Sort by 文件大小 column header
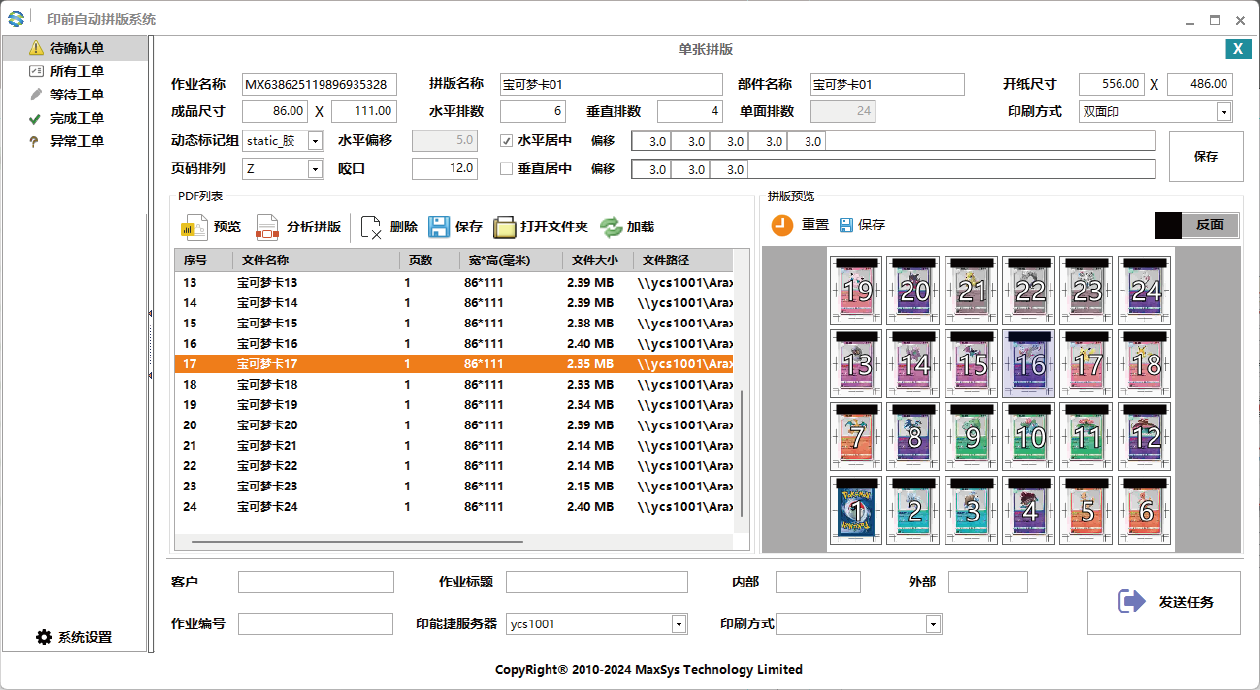The image size is (1260, 690). [597, 260]
